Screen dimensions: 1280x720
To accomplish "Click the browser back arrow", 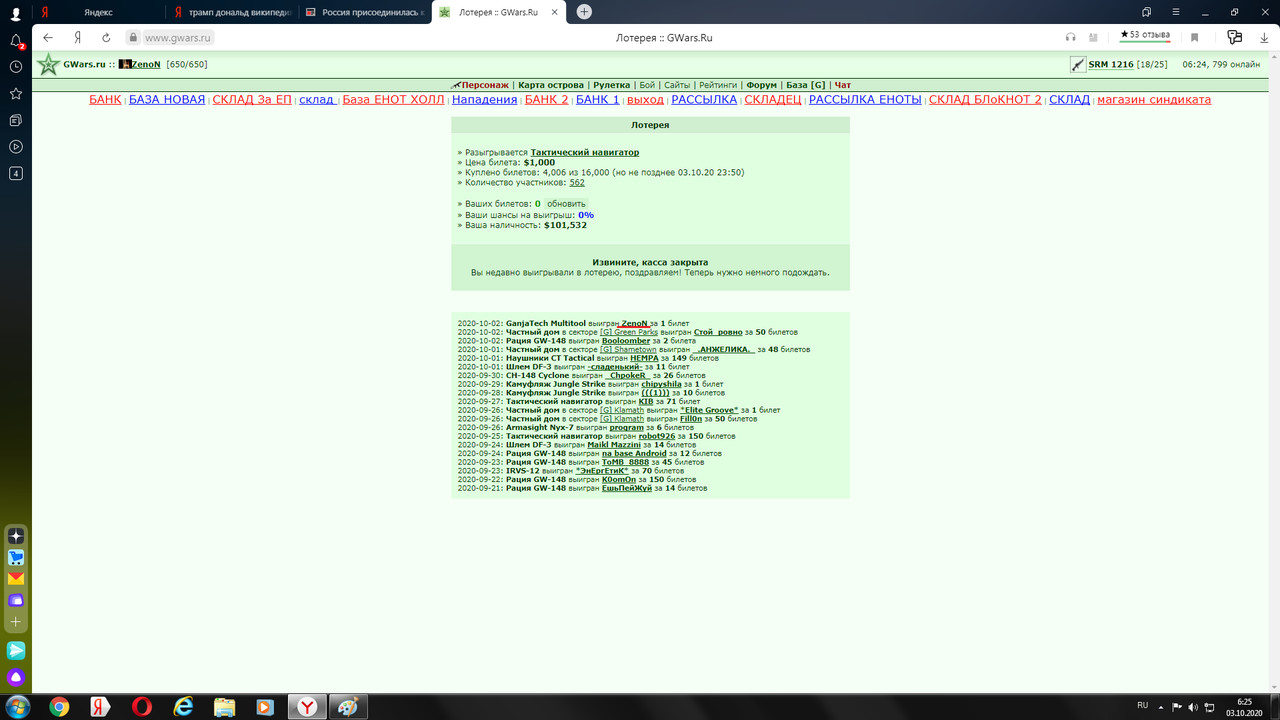I will point(48,37).
